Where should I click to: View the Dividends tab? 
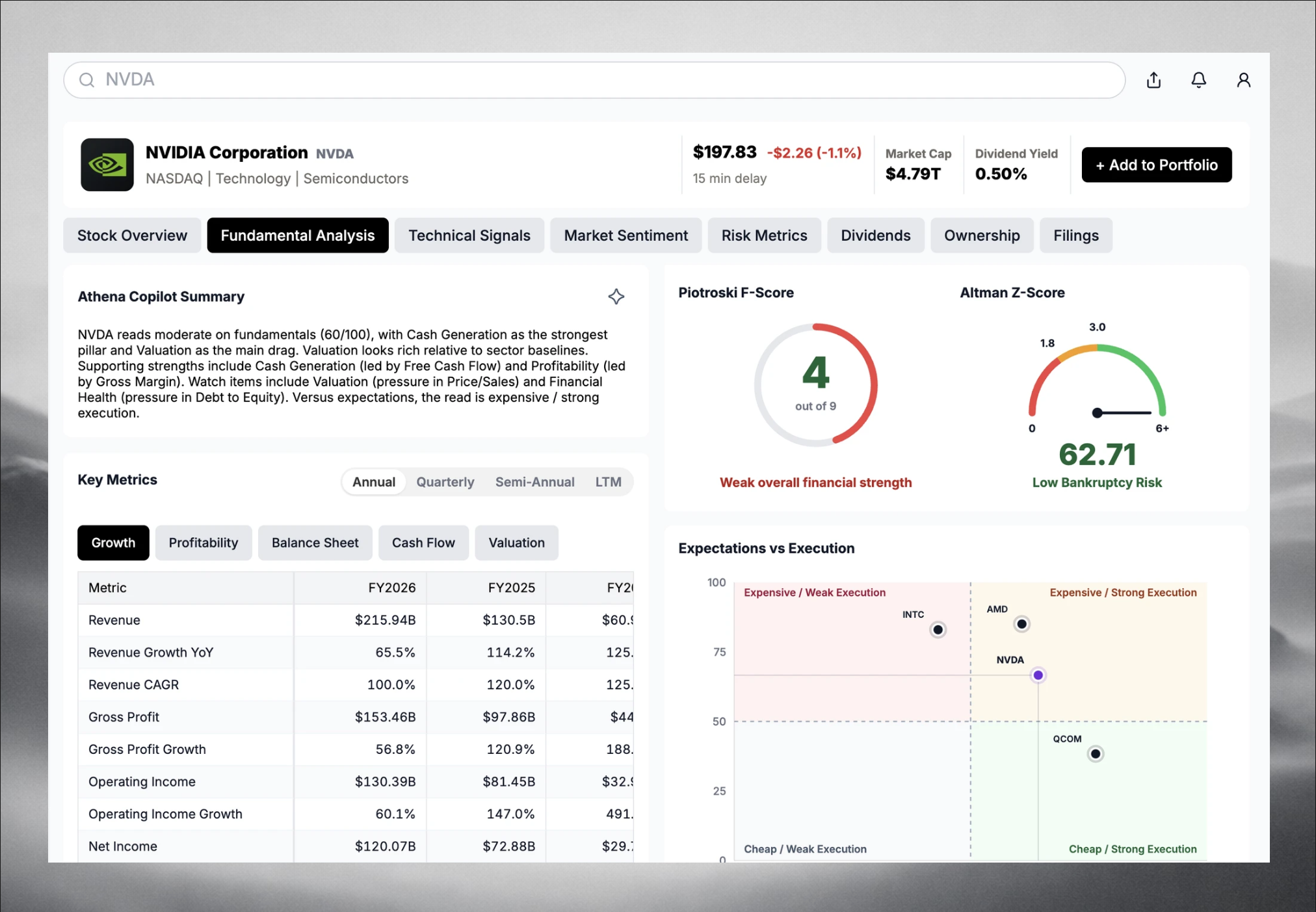[x=876, y=235]
